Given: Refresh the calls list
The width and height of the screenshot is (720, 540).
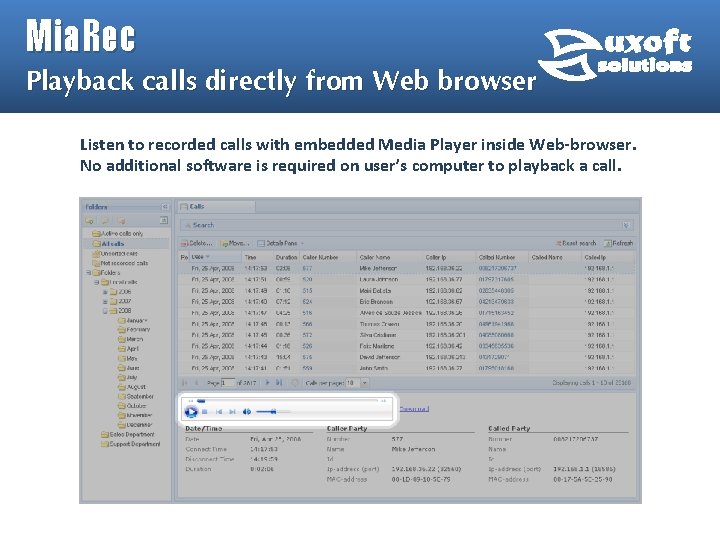Looking at the screenshot, I should [x=619, y=243].
